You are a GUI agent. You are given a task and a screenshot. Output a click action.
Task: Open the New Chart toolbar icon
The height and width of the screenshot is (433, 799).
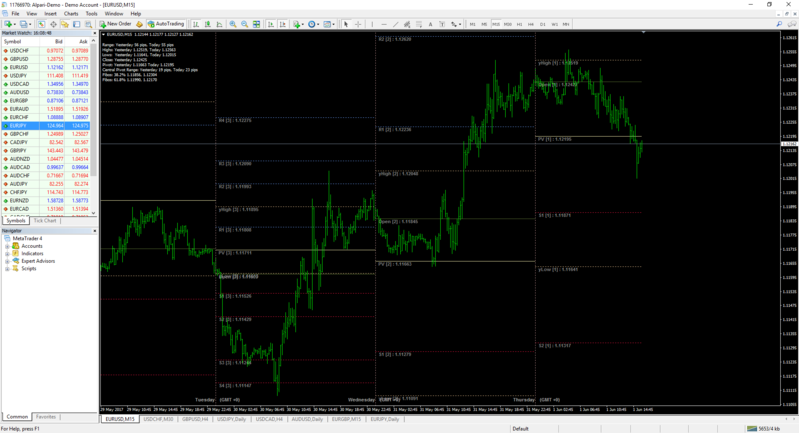[x=9, y=24]
